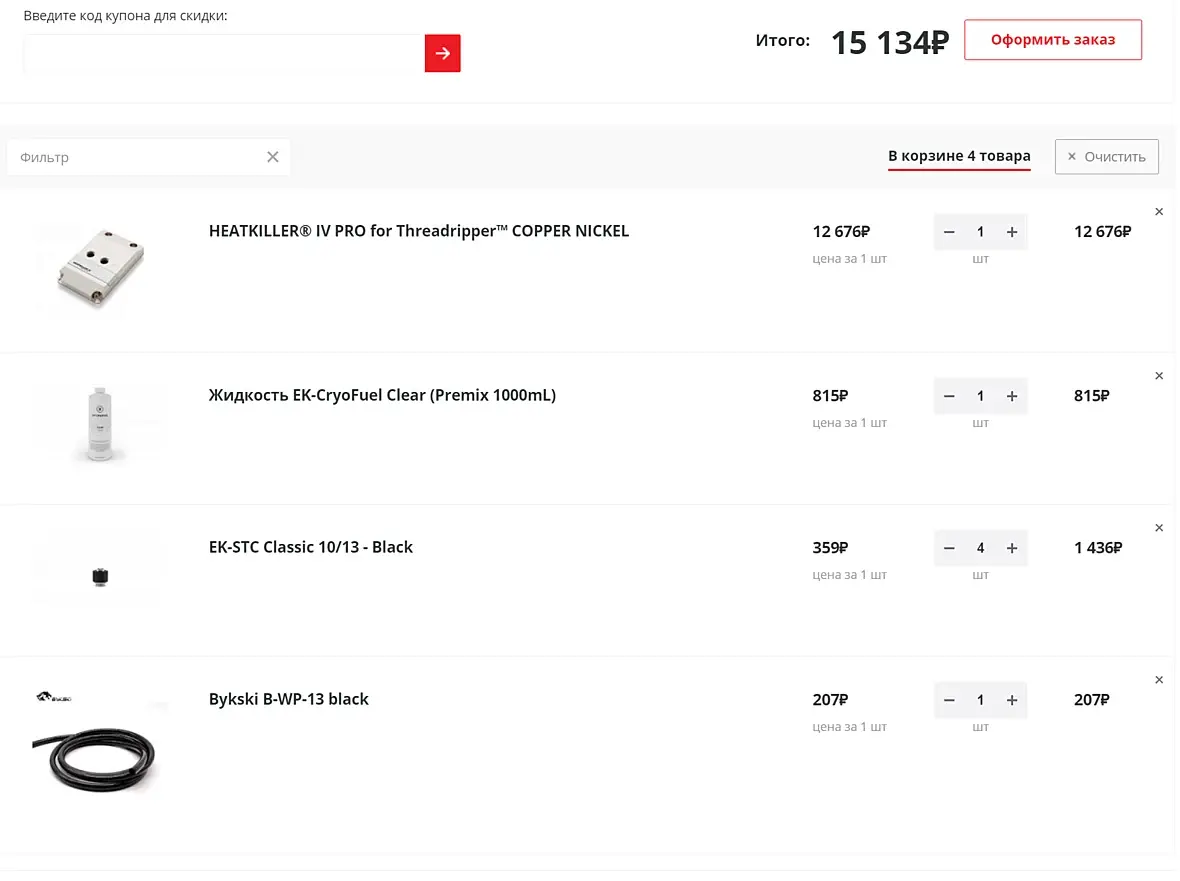The width and height of the screenshot is (1180, 881).
Task: Open Bykski B-WP-13 black product link
Action: [x=289, y=699]
